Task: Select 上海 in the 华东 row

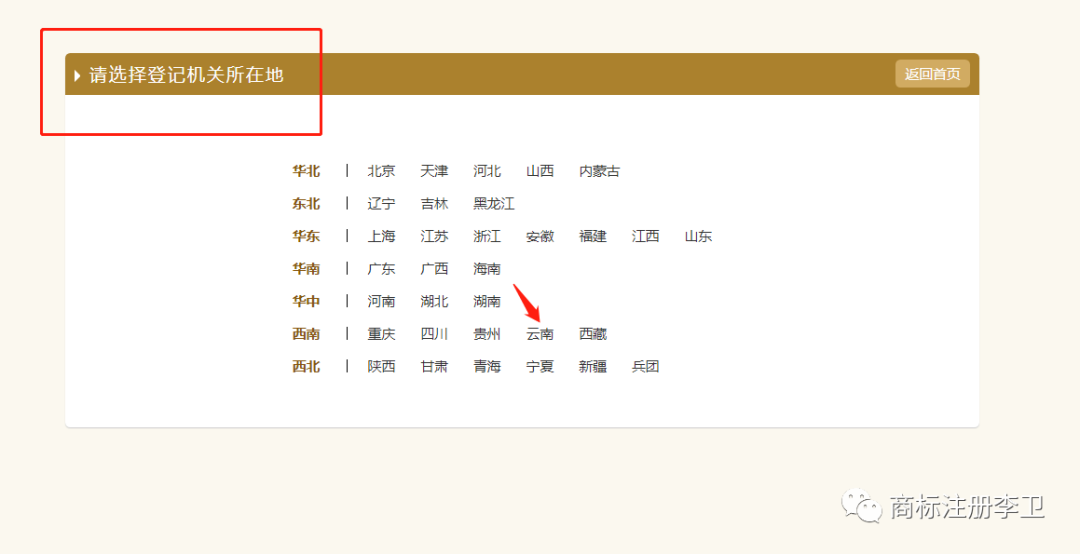Action: click(381, 236)
